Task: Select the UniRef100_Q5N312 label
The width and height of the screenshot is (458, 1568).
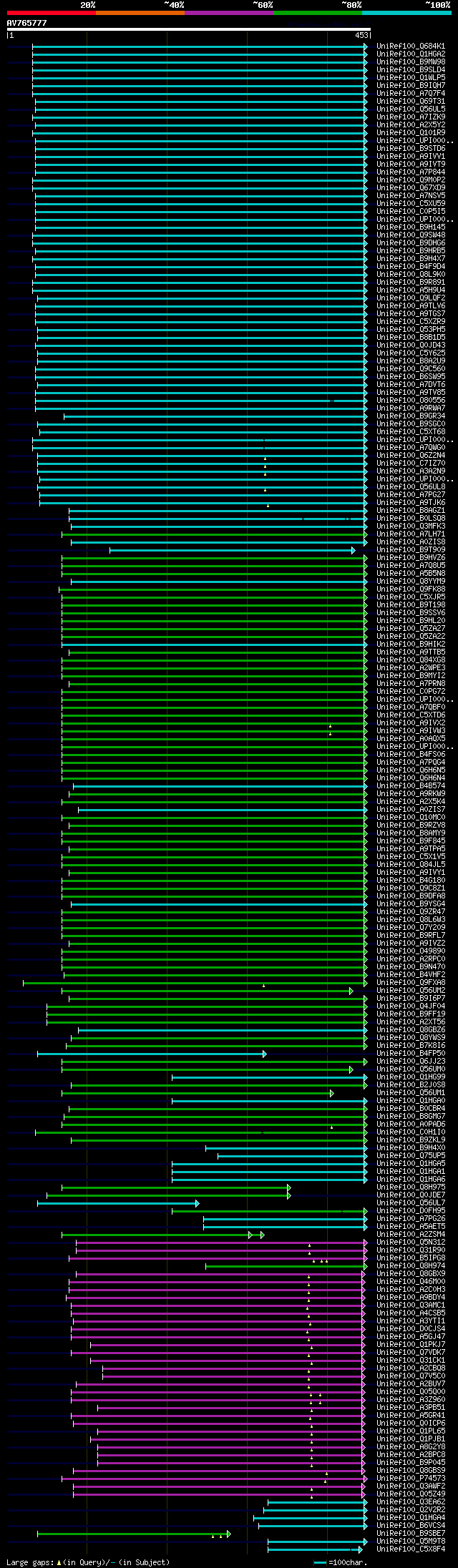Action: tap(411, 1242)
